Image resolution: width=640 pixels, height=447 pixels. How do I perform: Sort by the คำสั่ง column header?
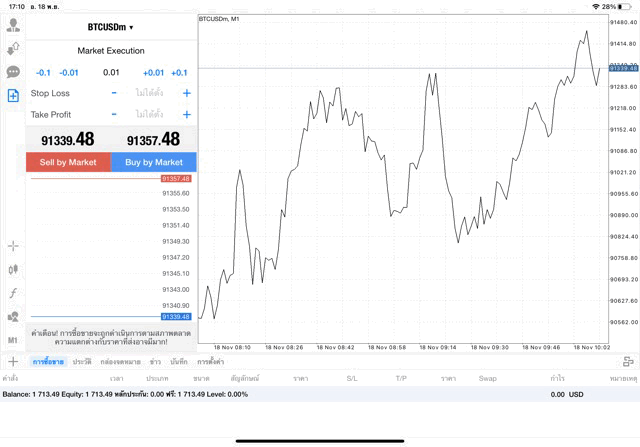pos(10,378)
